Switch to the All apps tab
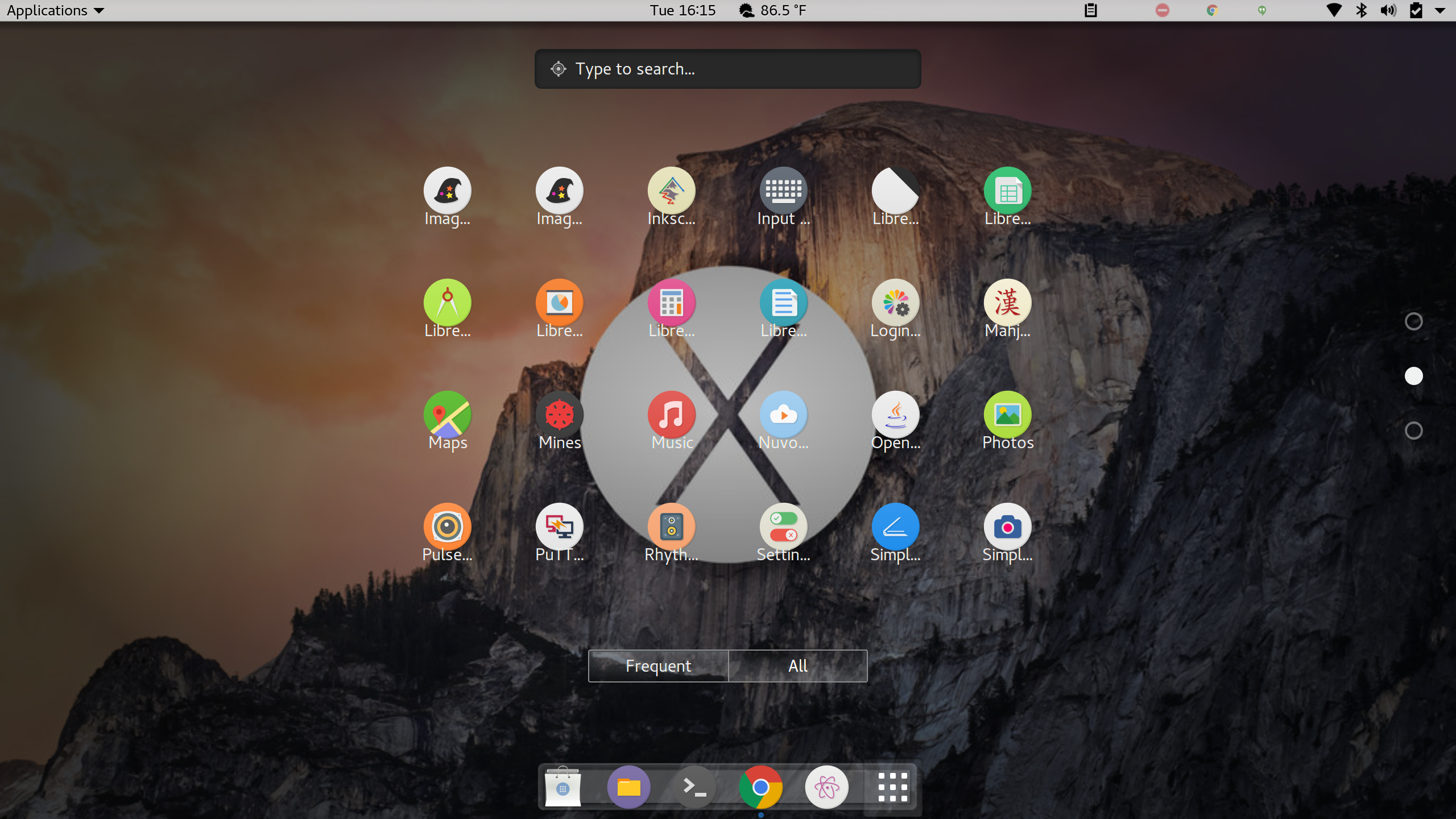Viewport: 1456px width, 819px height. (797, 666)
